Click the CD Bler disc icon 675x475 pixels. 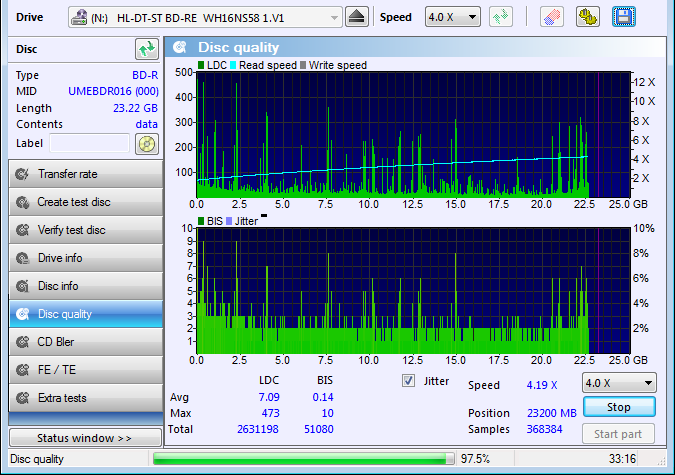(x=22, y=342)
